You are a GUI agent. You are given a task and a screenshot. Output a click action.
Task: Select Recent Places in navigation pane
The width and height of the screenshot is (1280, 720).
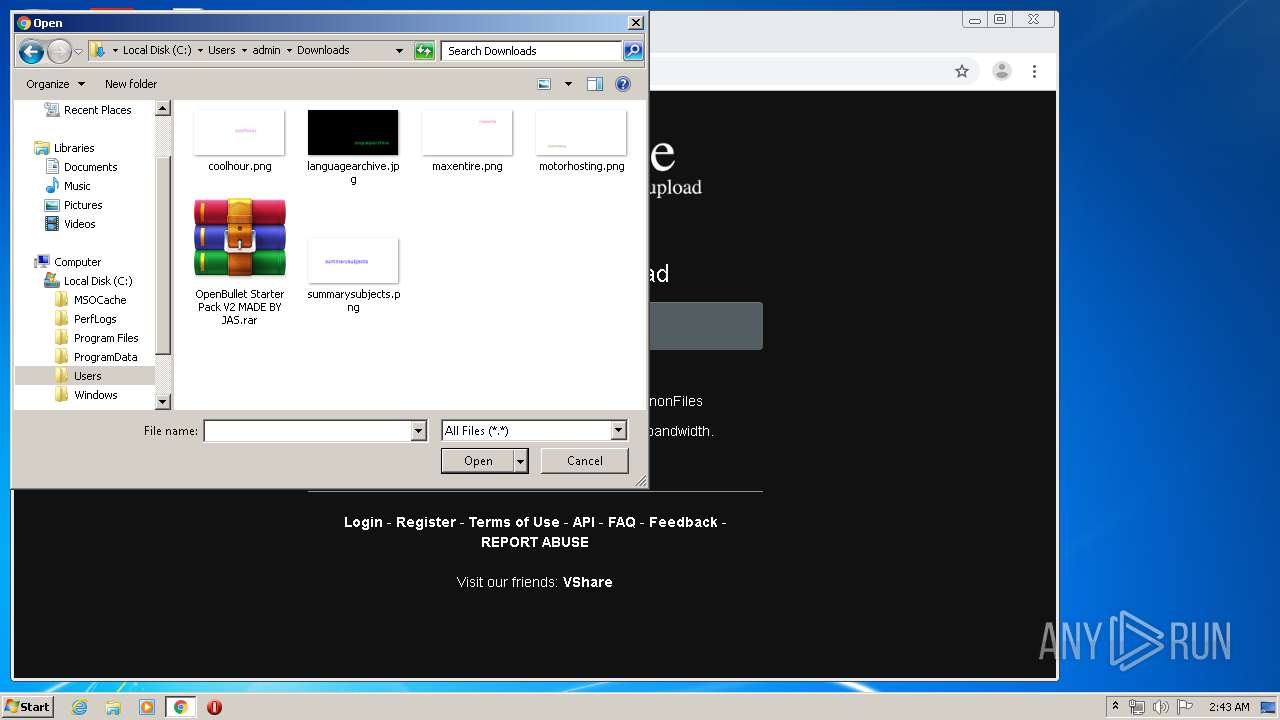pos(88,110)
